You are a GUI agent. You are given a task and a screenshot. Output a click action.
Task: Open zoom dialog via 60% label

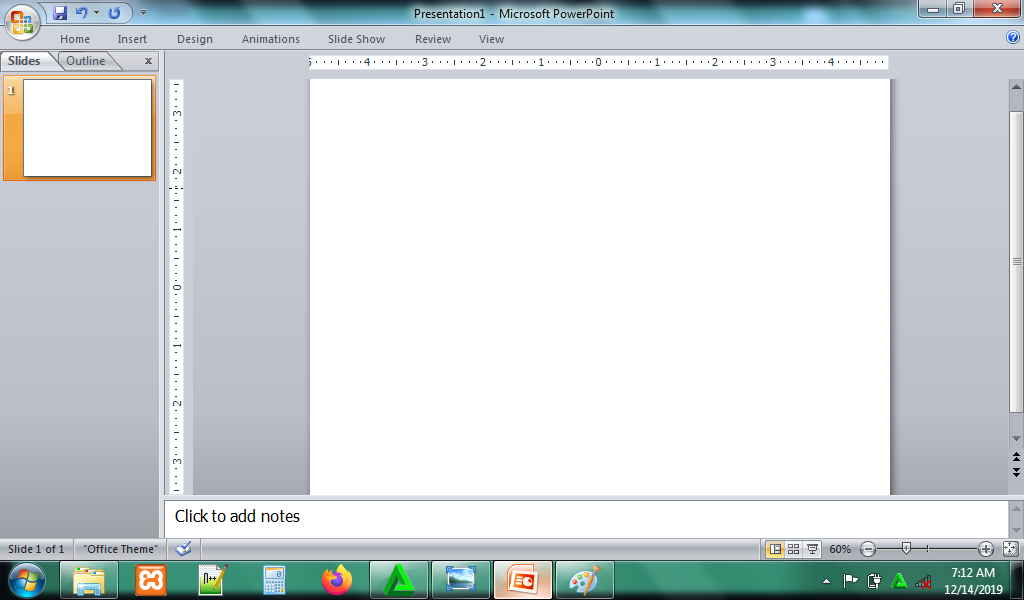pyautogui.click(x=840, y=550)
